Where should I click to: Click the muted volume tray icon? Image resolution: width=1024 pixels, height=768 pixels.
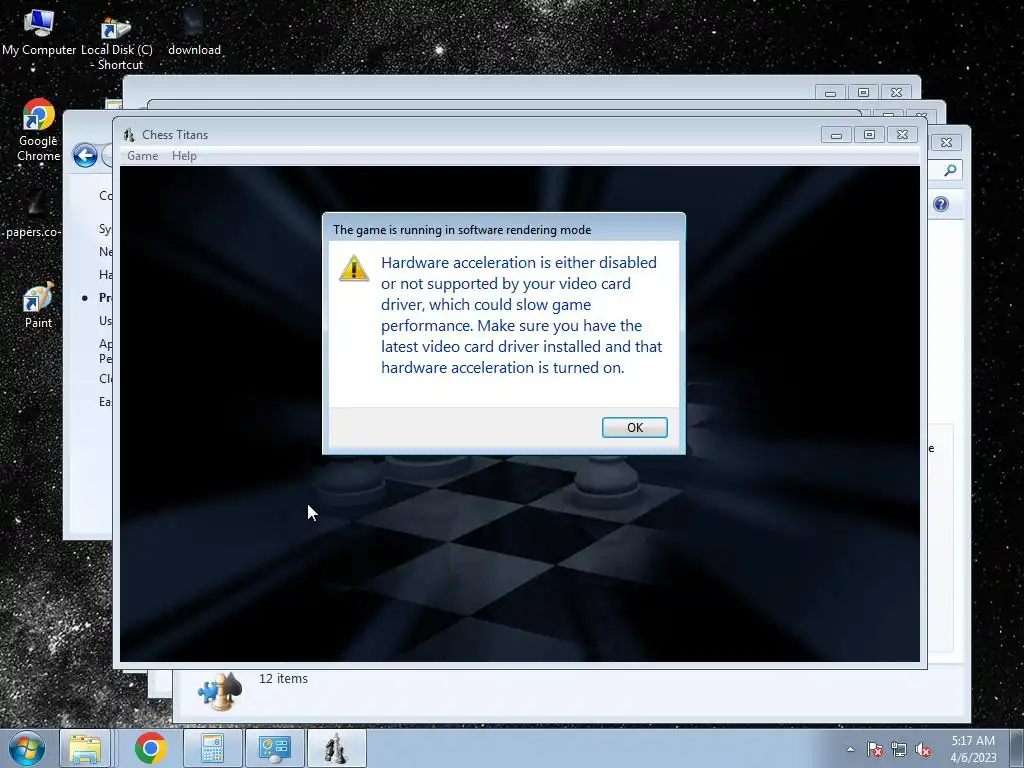tap(923, 749)
